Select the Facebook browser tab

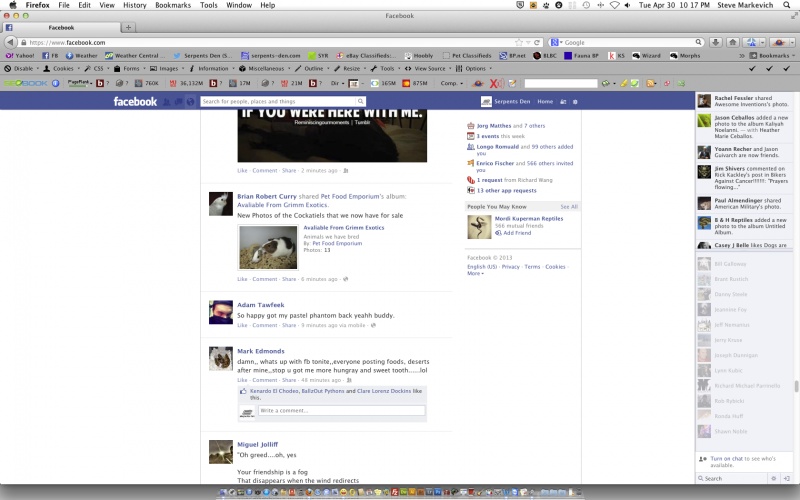(x=61, y=28)
